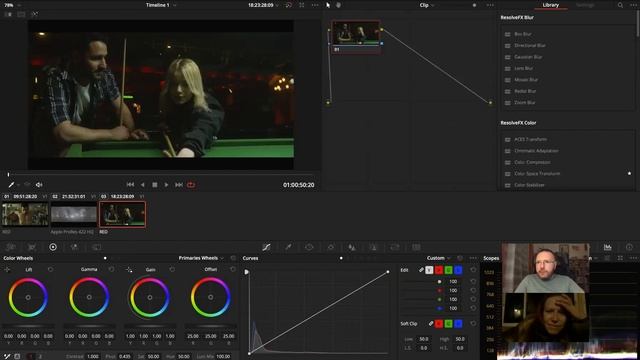Select green channel for Soft Clip
The image size is (640, 360).
pos(448,324)
